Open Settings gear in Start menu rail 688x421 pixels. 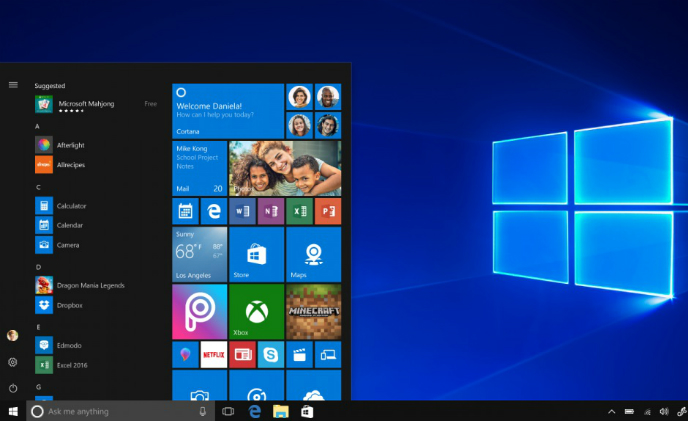(13, 362)
